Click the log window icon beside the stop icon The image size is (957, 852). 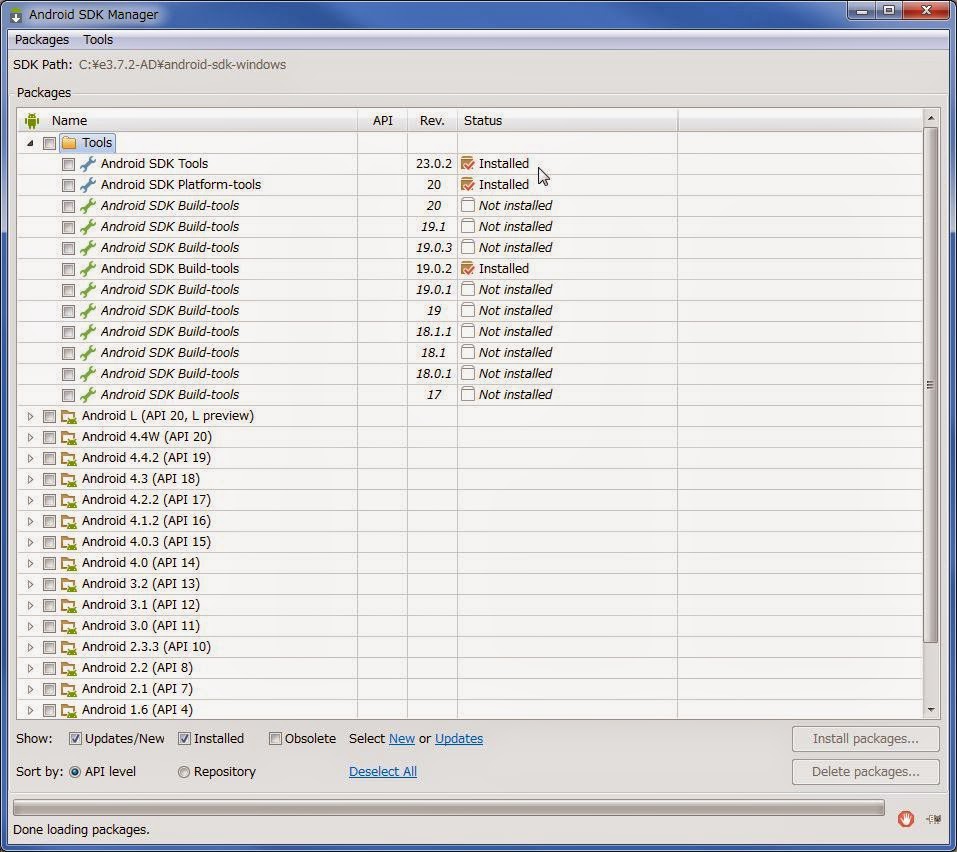[x=933, y=819]
